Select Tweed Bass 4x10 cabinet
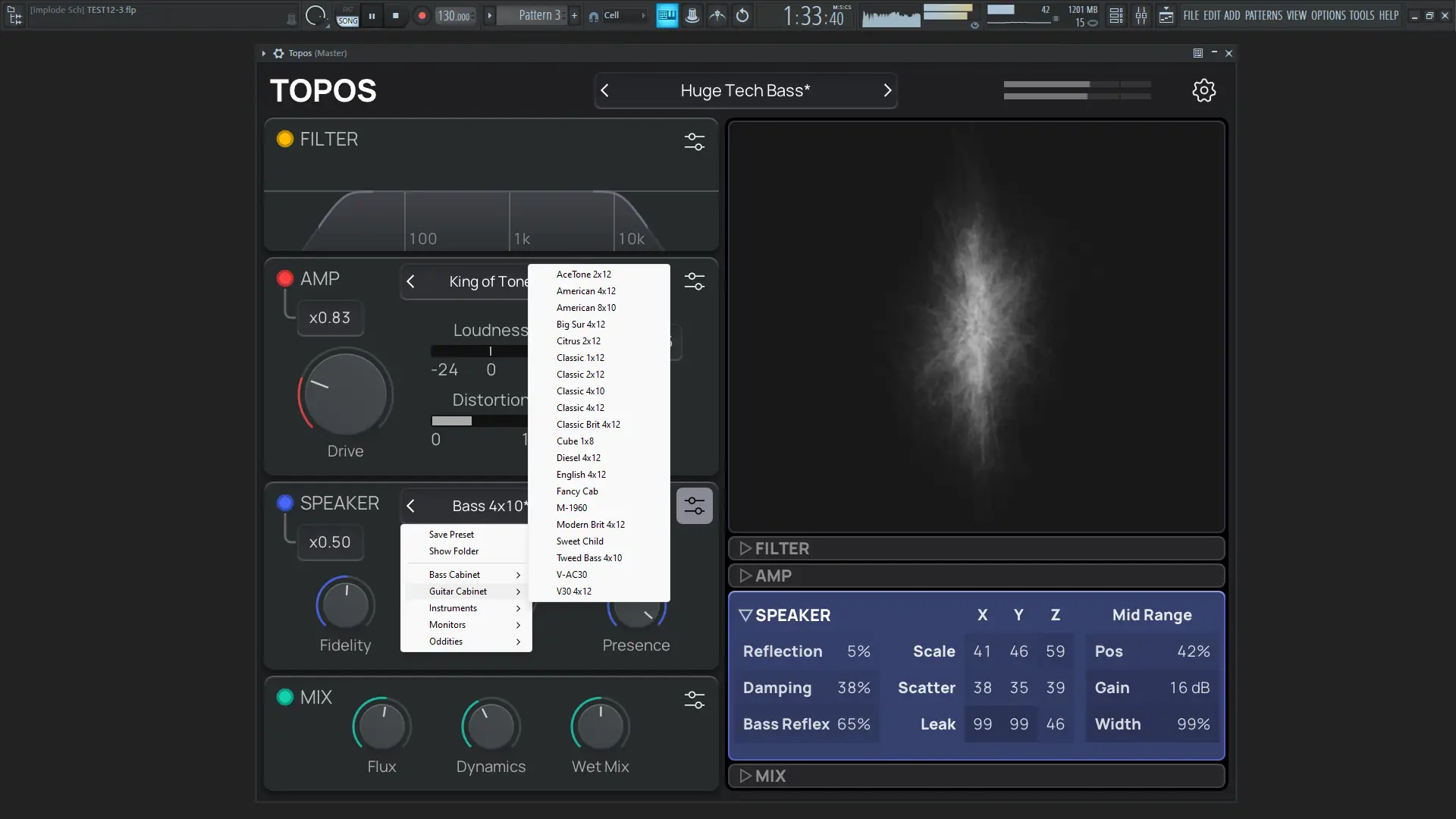1456x819 pixels. (589, 558)
